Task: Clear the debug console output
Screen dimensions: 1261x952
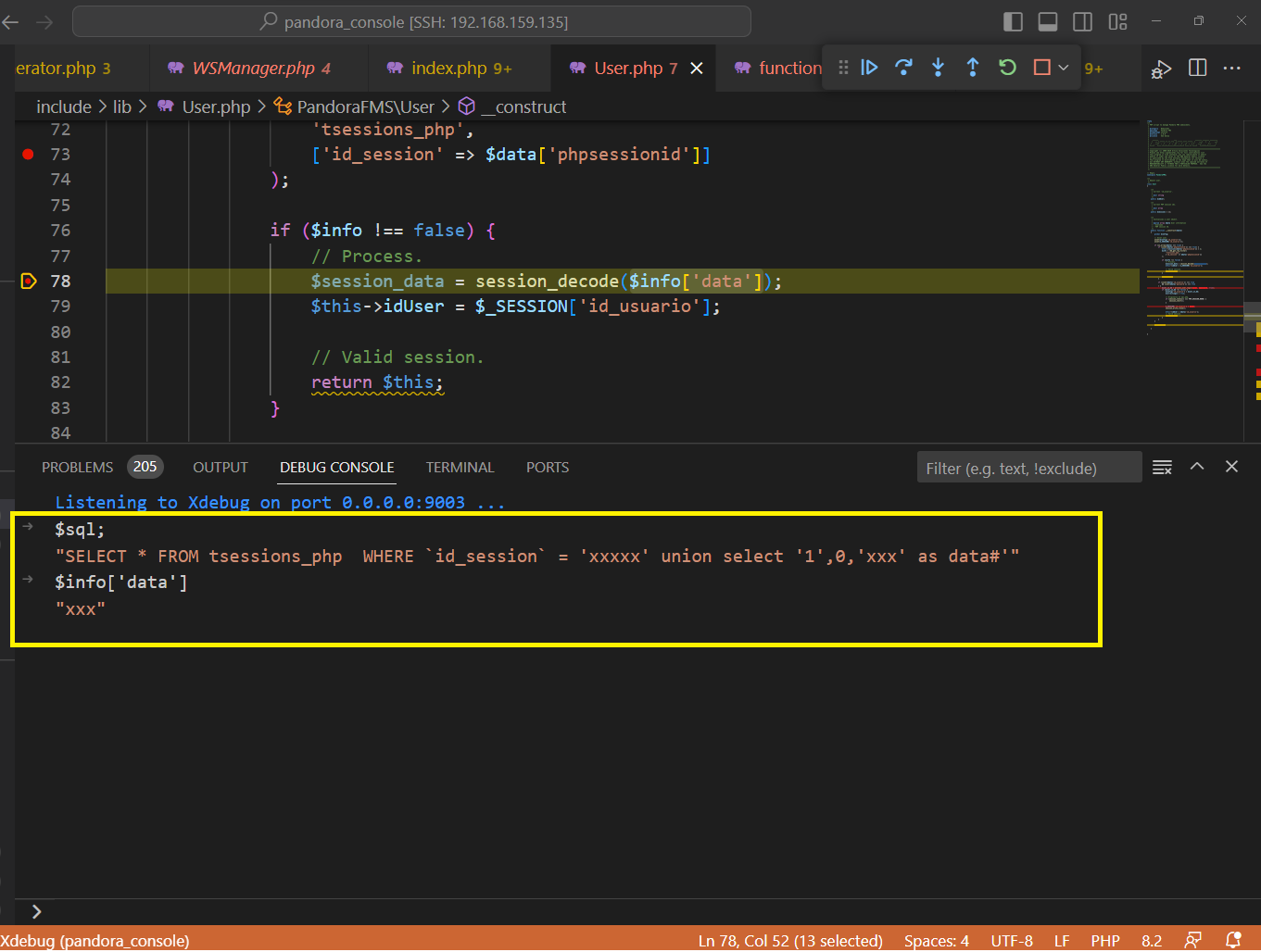Action: (1162, 467)
